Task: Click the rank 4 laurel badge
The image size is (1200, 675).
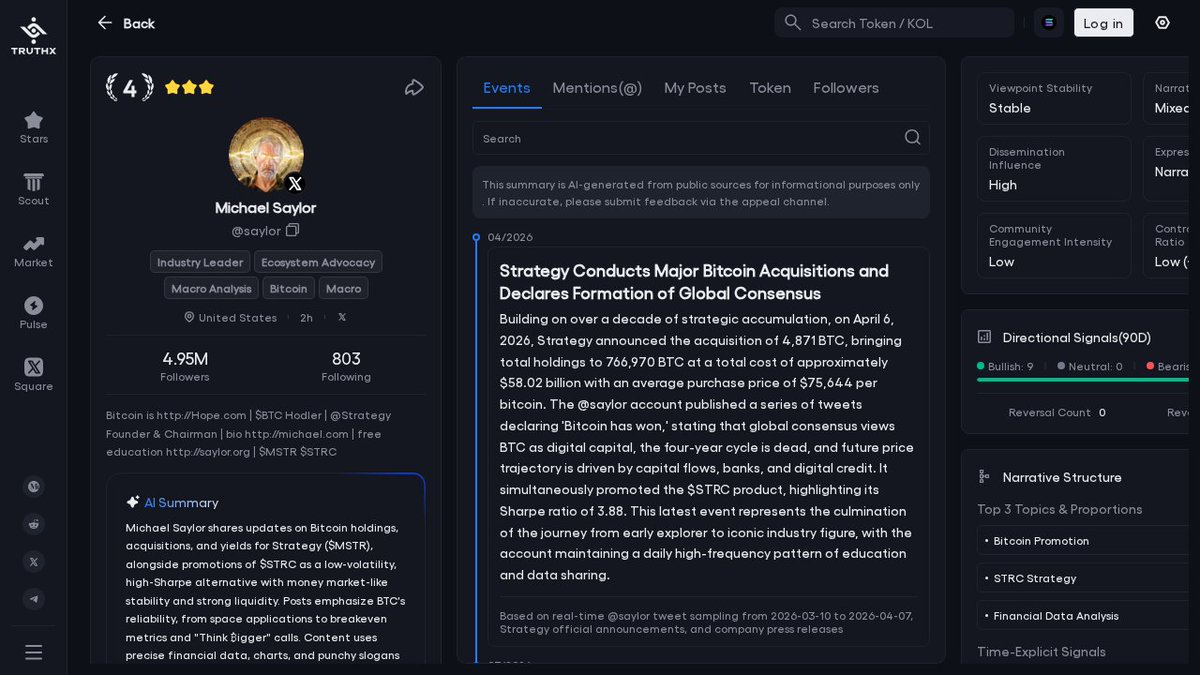Action: pyautogui.click(x=129, y=88)
